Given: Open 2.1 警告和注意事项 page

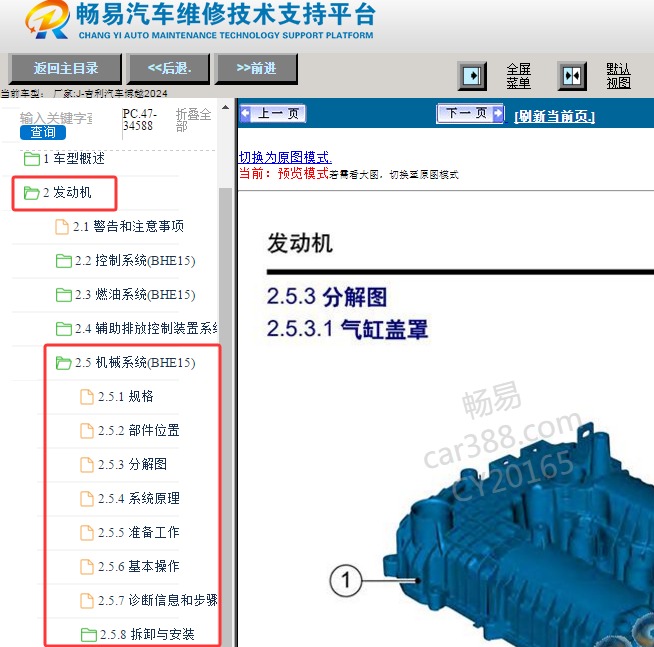Looking at the screenshot, I should [128, 227].
